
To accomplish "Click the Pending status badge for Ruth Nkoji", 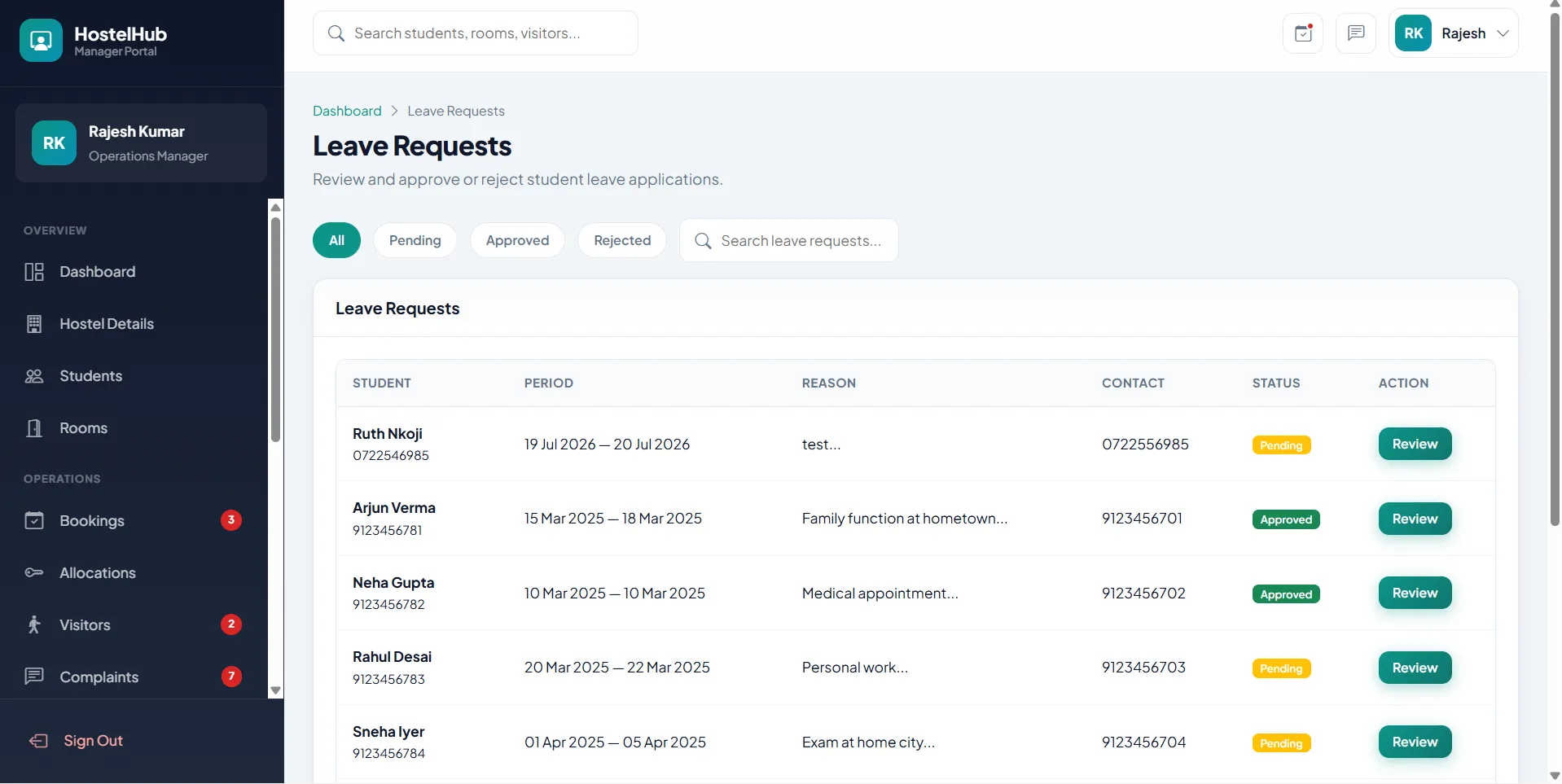I will pos(1281,445).
